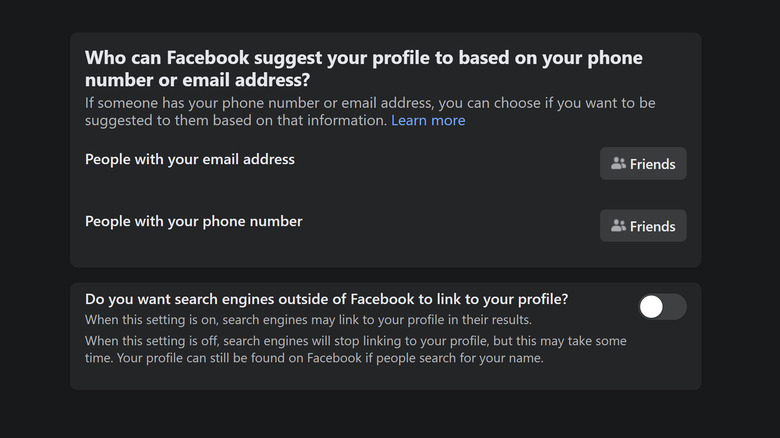Image resolution: width=780 pixels, height=438 pixels.
Task: Click the Friends label in the email row
Action: click(653, 164)
